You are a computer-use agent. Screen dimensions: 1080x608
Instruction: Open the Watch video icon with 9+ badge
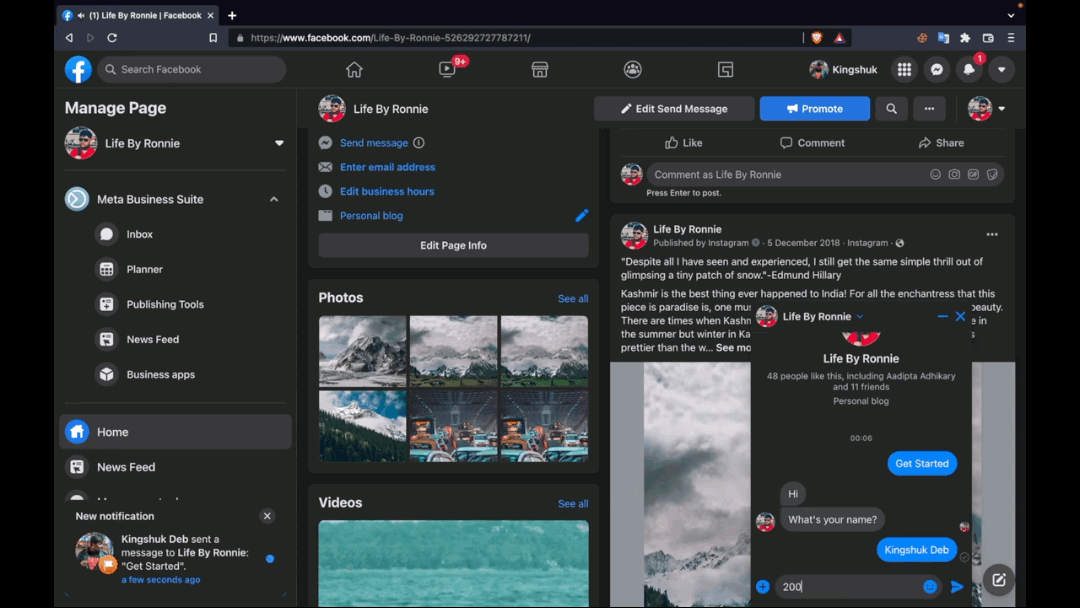point(447,70)
